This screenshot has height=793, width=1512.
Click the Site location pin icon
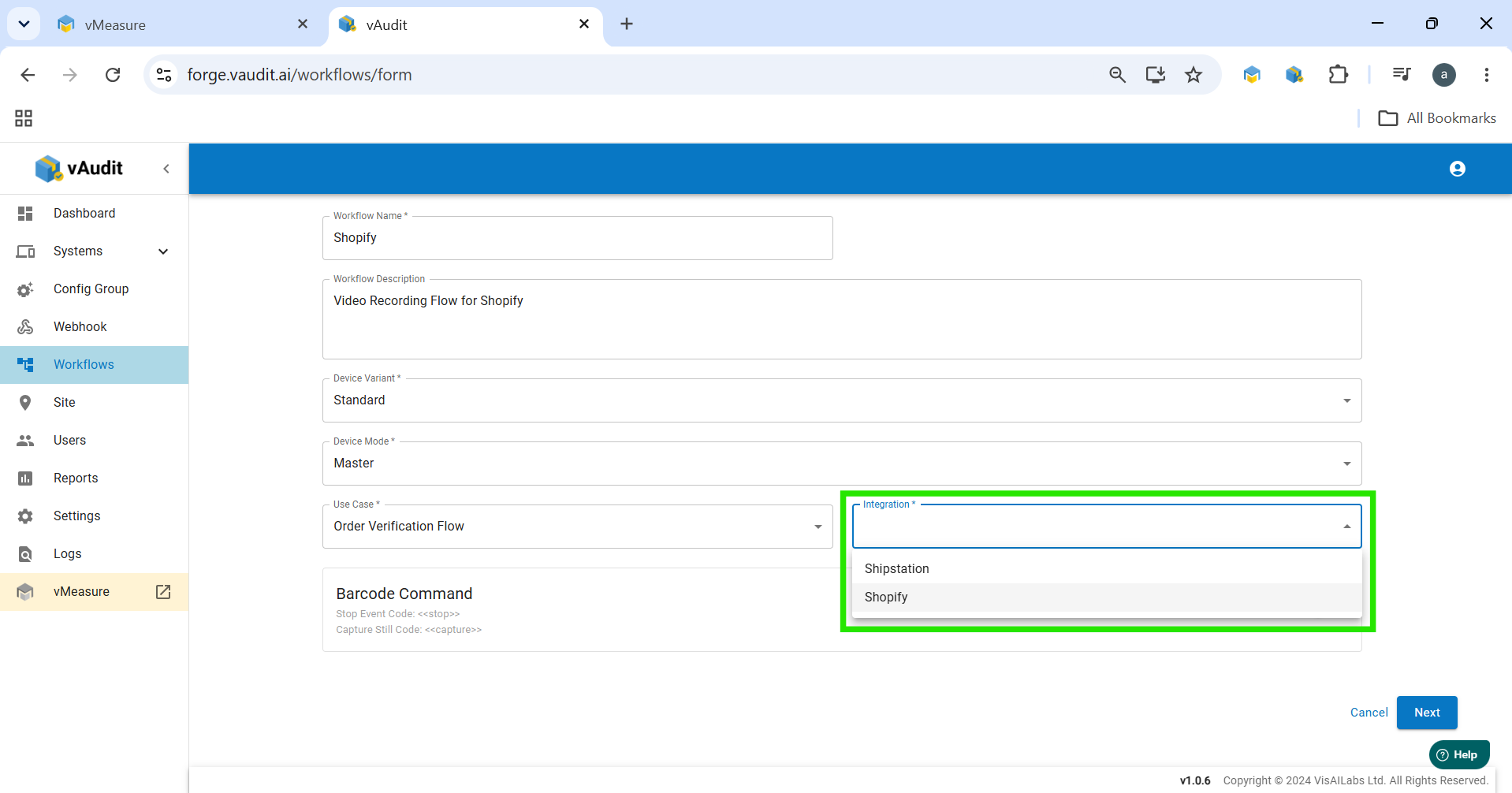click(25, 403)
